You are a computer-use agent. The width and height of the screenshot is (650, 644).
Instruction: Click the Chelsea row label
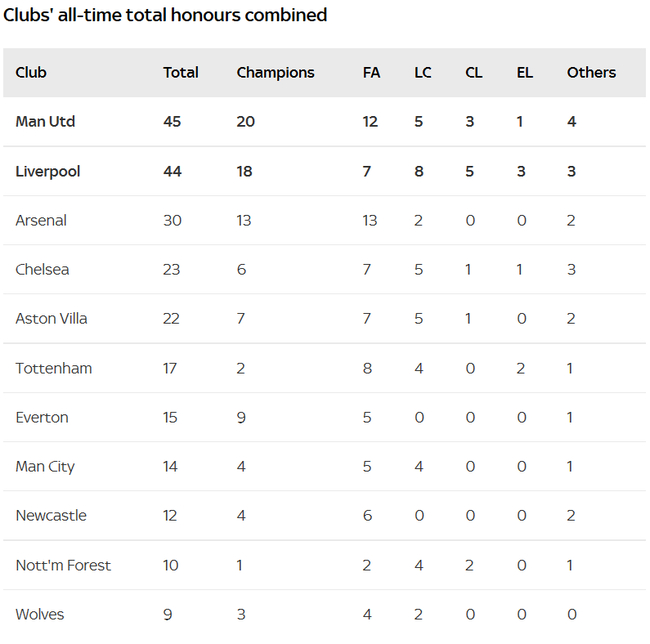[x=42, y=270]
